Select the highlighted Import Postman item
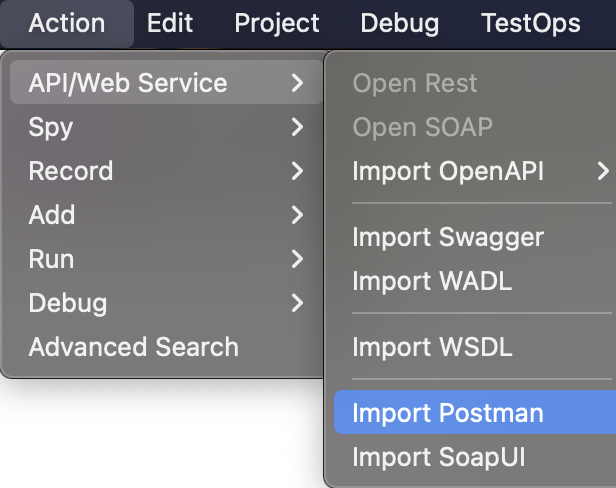The width and height of the screenshot is (616, 488). click(448, 413)
